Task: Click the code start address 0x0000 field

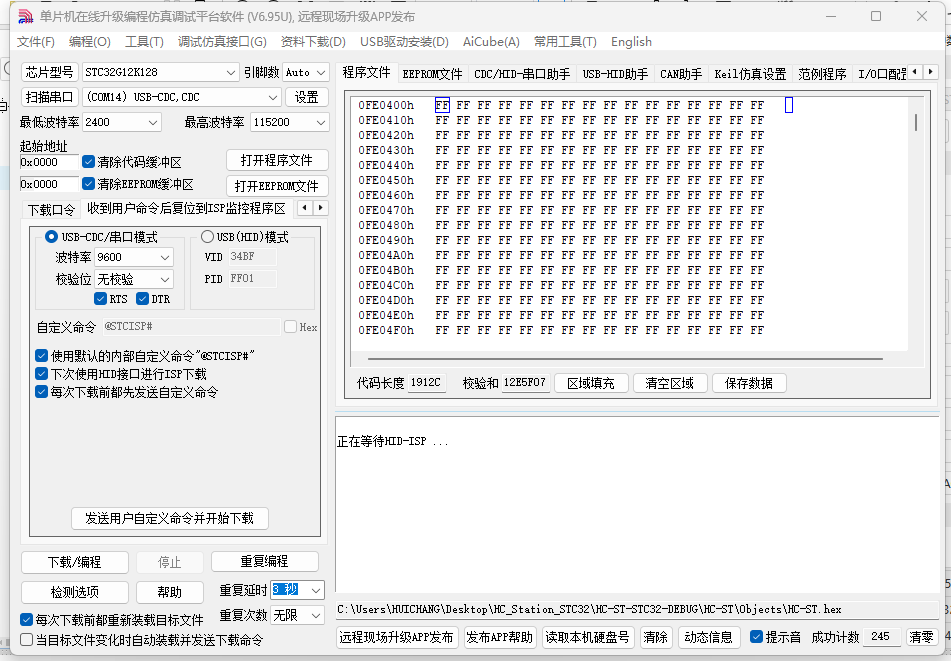Action: pos(49,162)
